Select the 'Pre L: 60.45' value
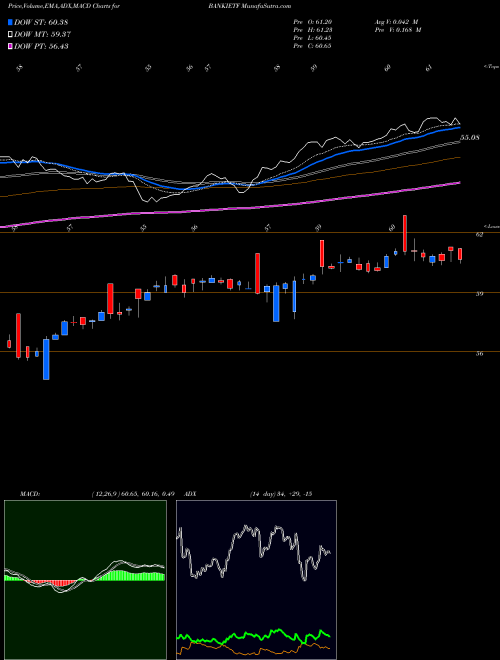Viewport: 500px width, 660px height. click(x=313, y=38)
